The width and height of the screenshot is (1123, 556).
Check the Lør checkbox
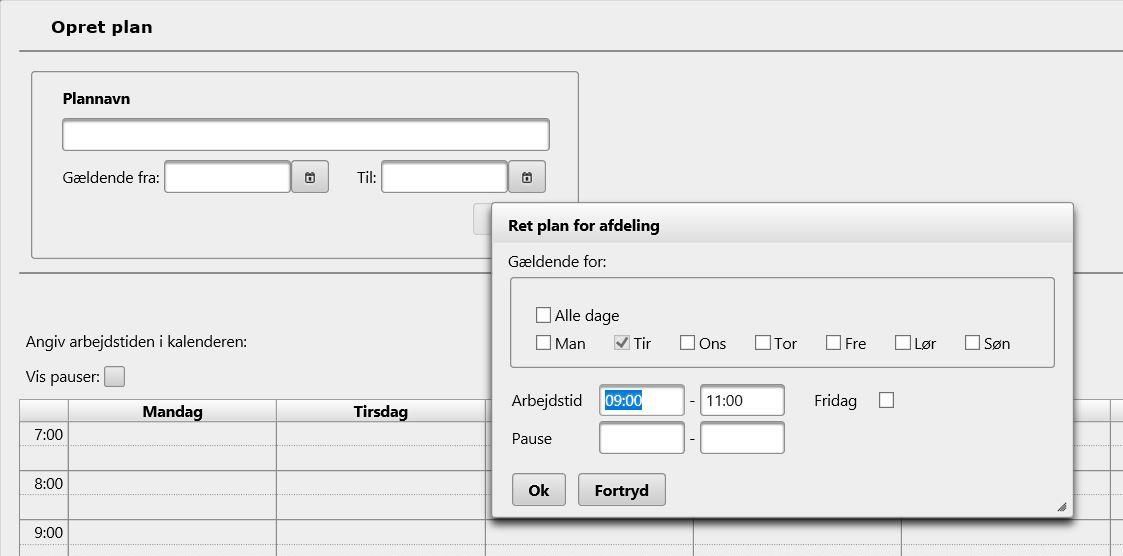click(x=902, y=342)
